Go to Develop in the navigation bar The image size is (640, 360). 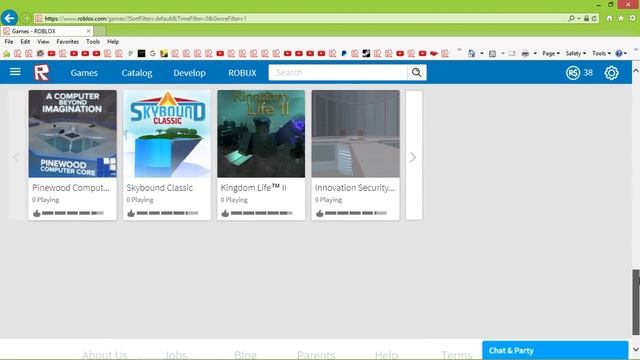[x=189, y=73]
